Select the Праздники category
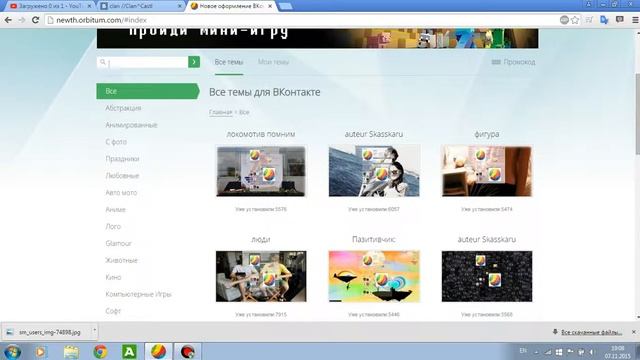Viewport: 640px width, 360px height. tap(122, 159)
